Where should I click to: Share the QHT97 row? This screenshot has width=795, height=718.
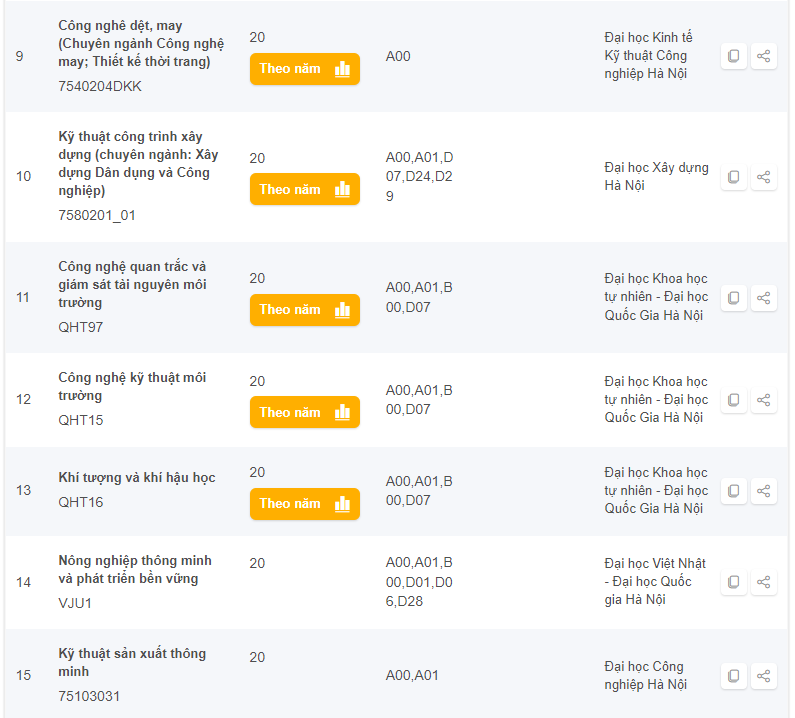click(764, 298)
